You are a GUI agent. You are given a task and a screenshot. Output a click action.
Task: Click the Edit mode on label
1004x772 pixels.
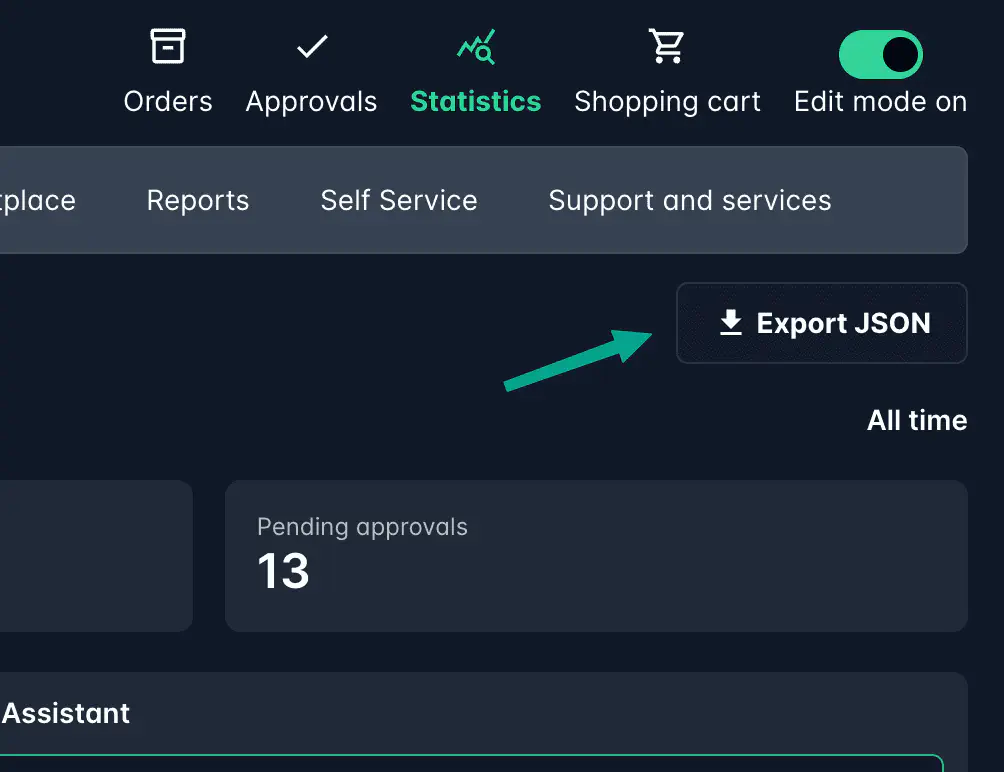click(x=880, y=100)
